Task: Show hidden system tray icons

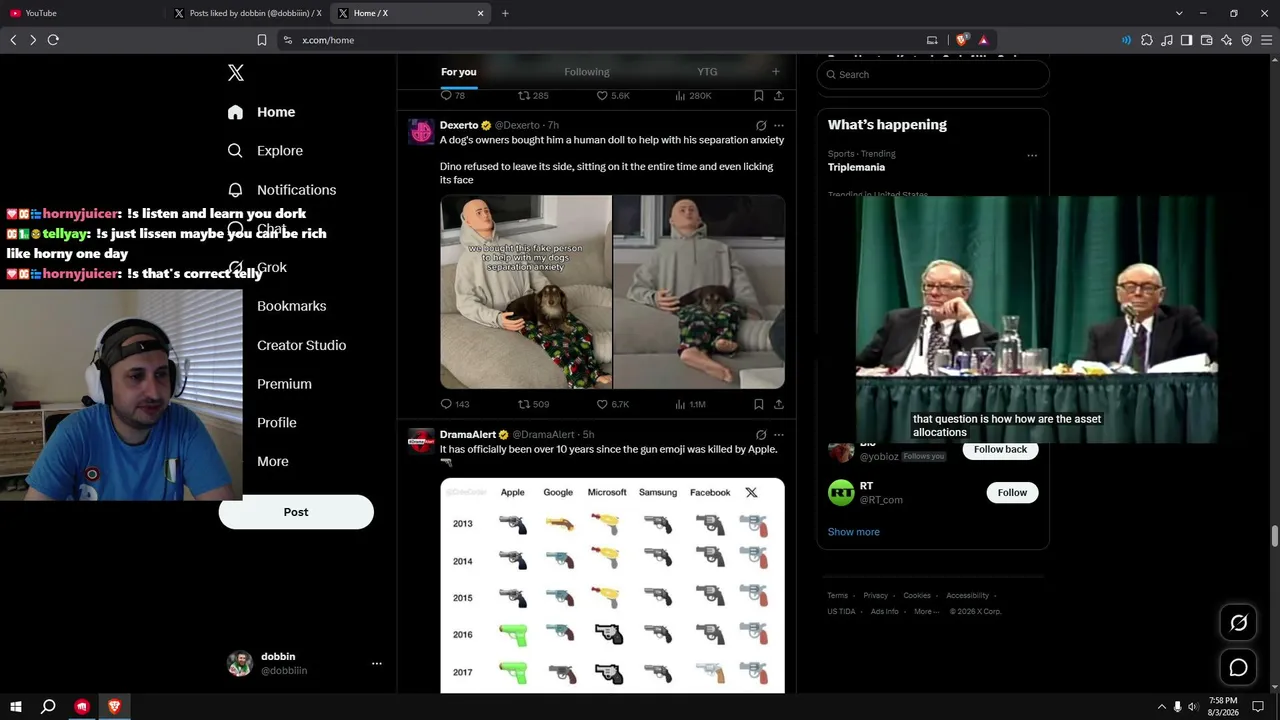Action: 1161,707
